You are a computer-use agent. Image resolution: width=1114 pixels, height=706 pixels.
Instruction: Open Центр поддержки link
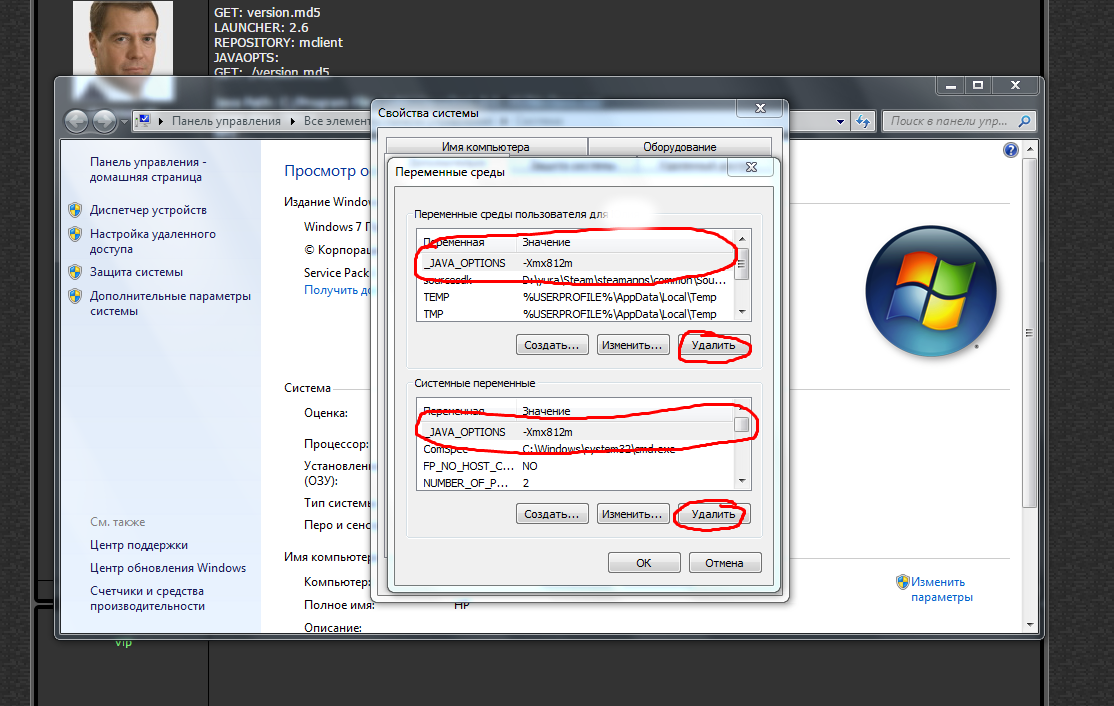click(x=139, y=545)
